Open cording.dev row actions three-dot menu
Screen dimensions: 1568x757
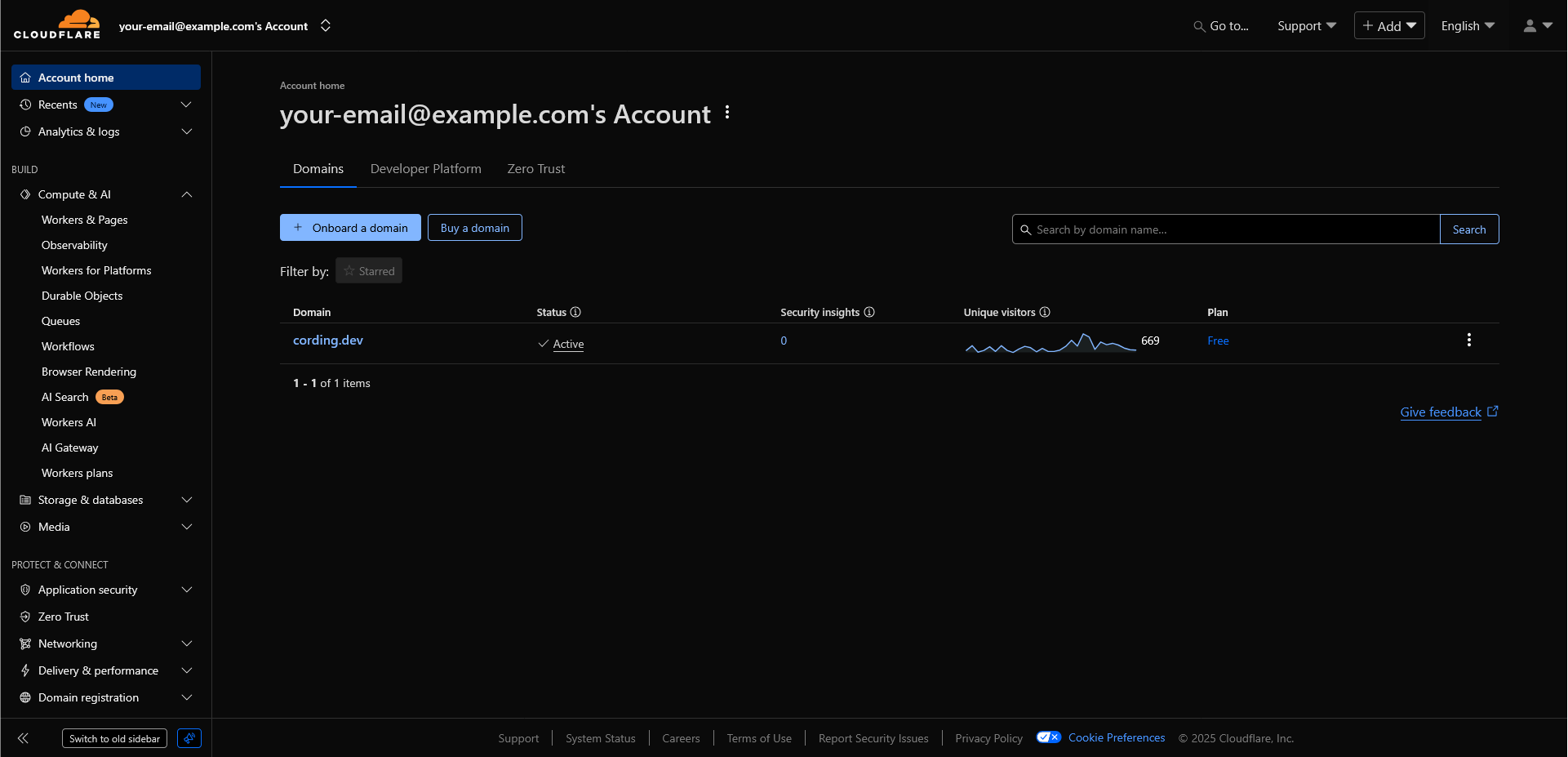(x=1469, y=340)
